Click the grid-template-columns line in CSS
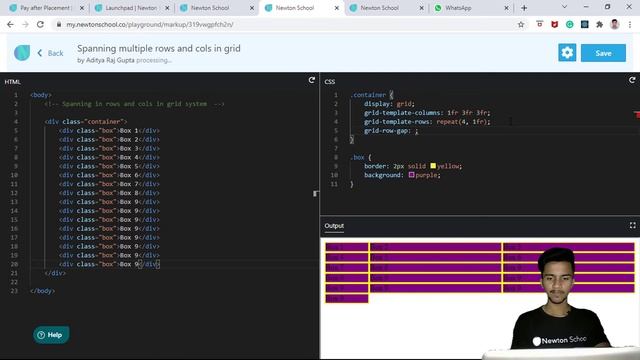Screen dimensions: 640x360 [x=427, y=113]
